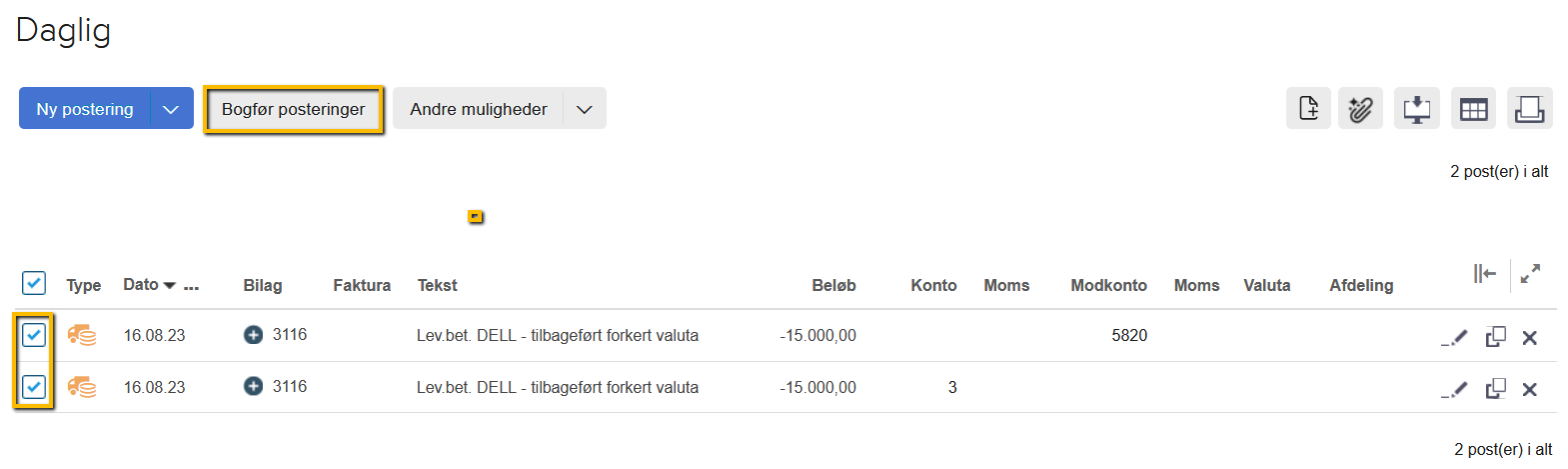Click the Bogfør posteringer button

coord(293,109)
